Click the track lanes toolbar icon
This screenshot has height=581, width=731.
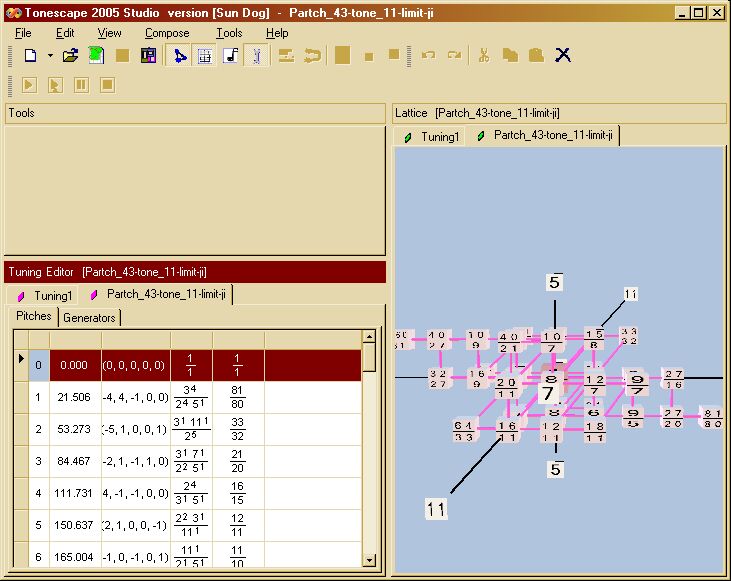coord(286,56)
